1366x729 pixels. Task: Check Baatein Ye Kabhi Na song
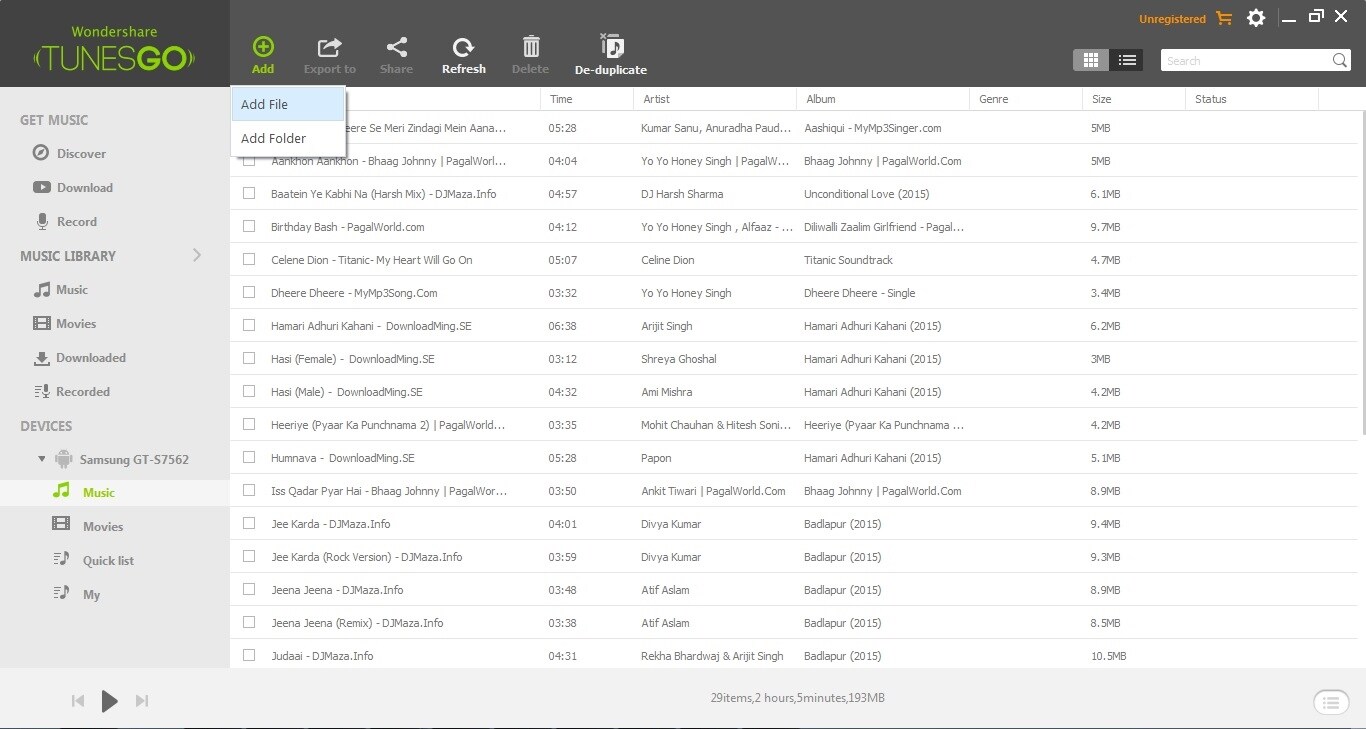[x=249, y=193]
